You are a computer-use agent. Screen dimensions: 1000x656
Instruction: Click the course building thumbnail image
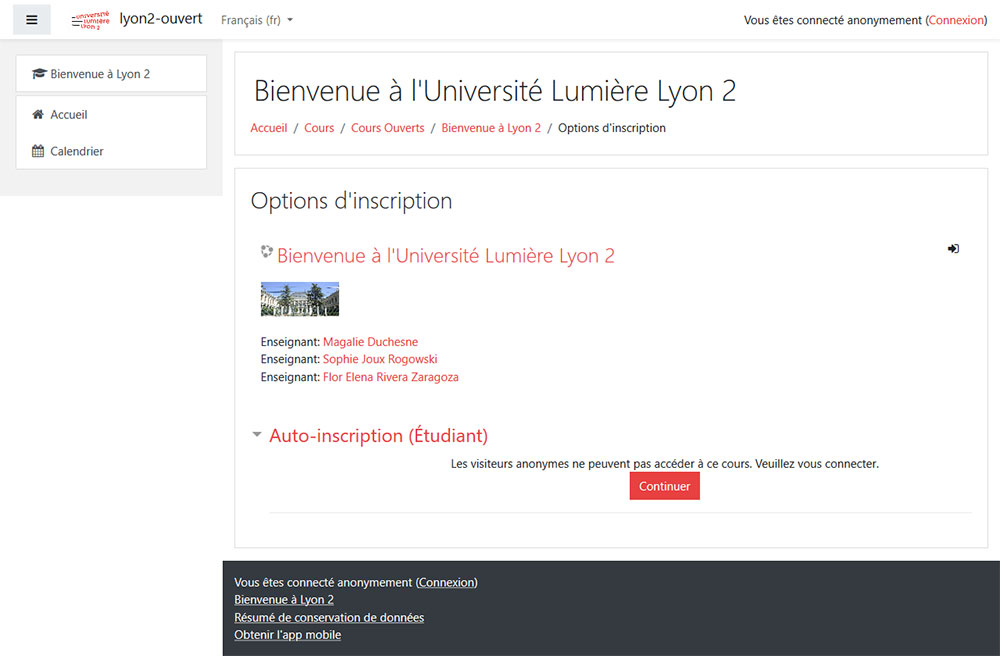[x=300, y=299]
